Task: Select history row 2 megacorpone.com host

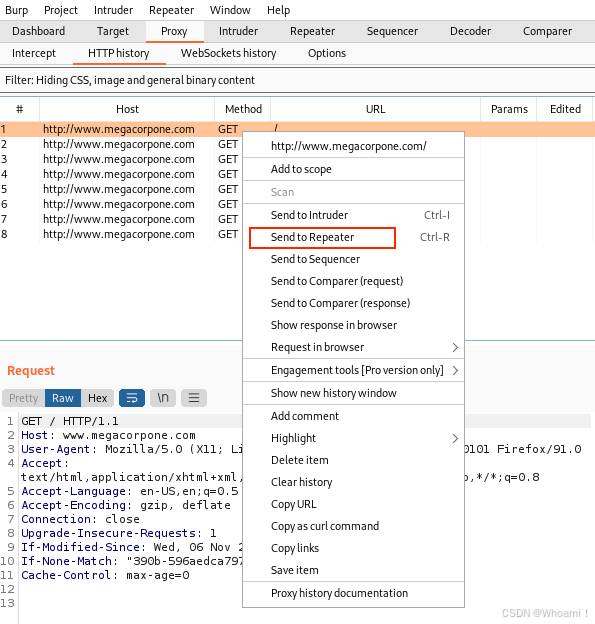Action: (119, 144)
